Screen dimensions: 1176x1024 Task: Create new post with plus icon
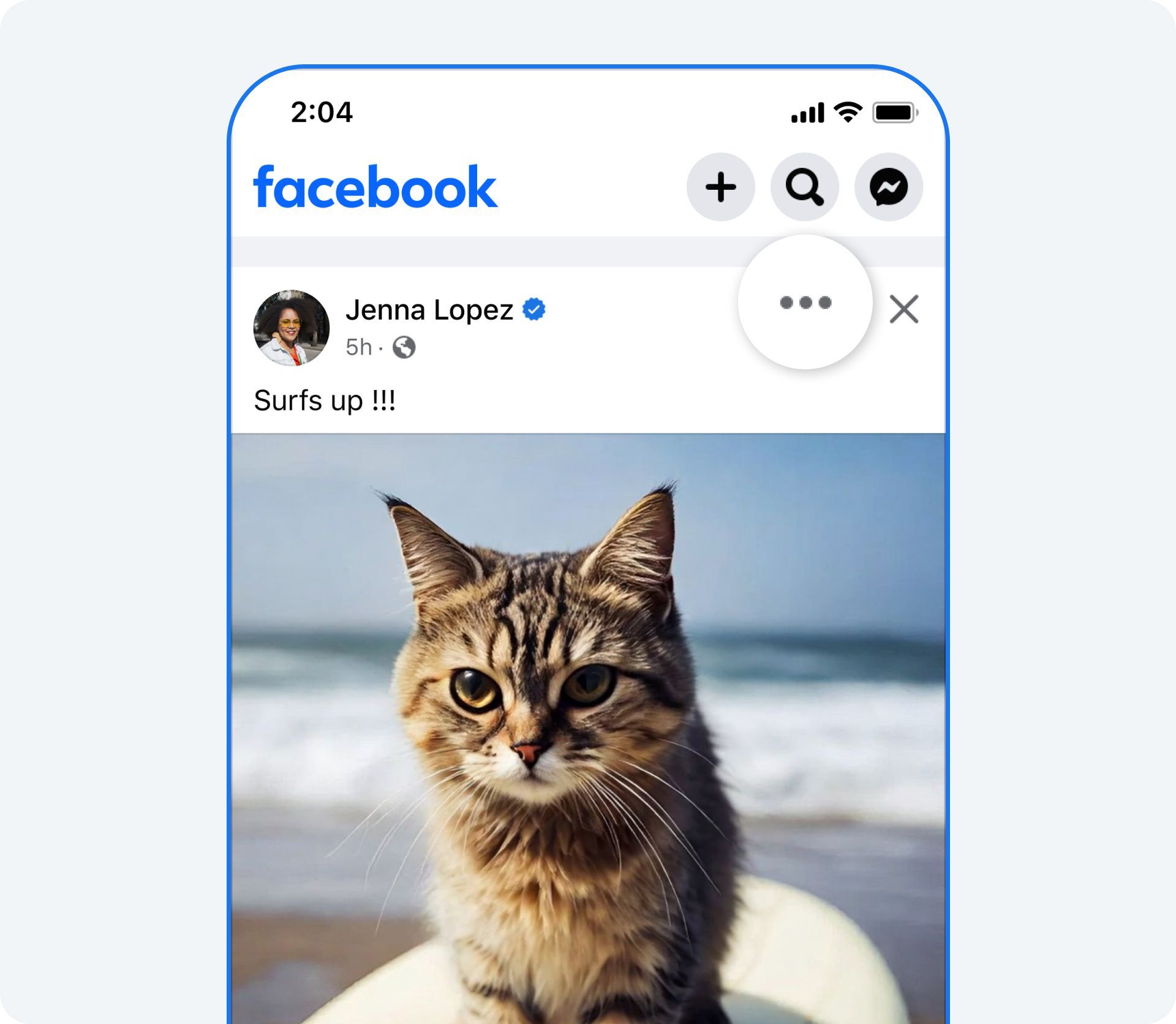(x=720, y=187)
